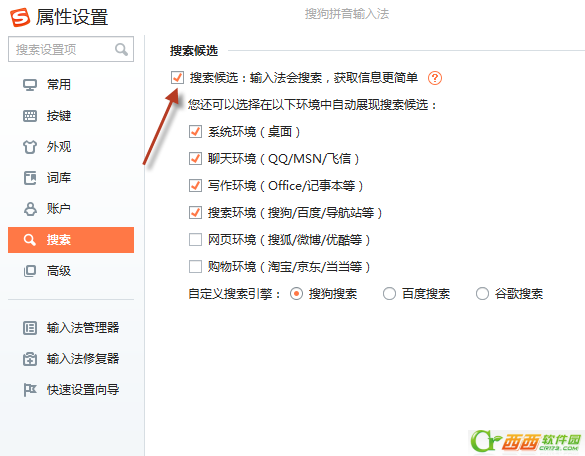
Task: Select 谷歌搜索 radio button
Action: (482, 294)
